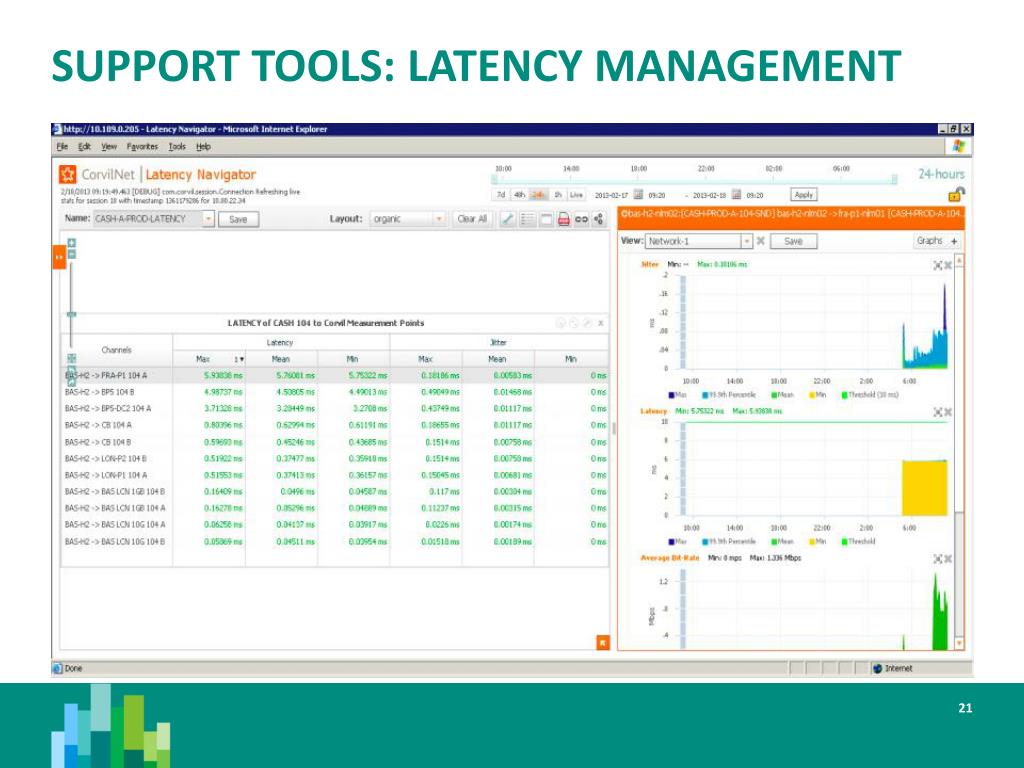The width and height of the screenshot is (1024, 768).
Task: Maximize the Average Bit-Rate graph
Action: pos(938,559)
